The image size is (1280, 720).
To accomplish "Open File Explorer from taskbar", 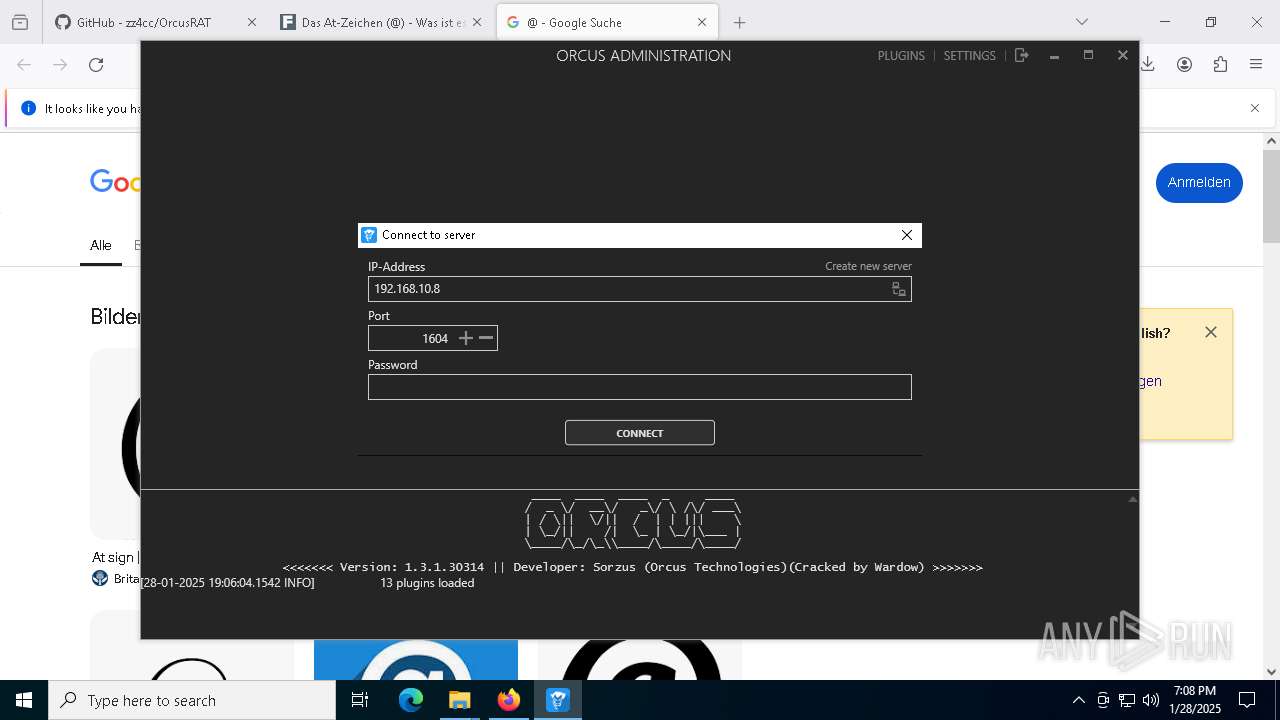I will click(x=459, y=700).
